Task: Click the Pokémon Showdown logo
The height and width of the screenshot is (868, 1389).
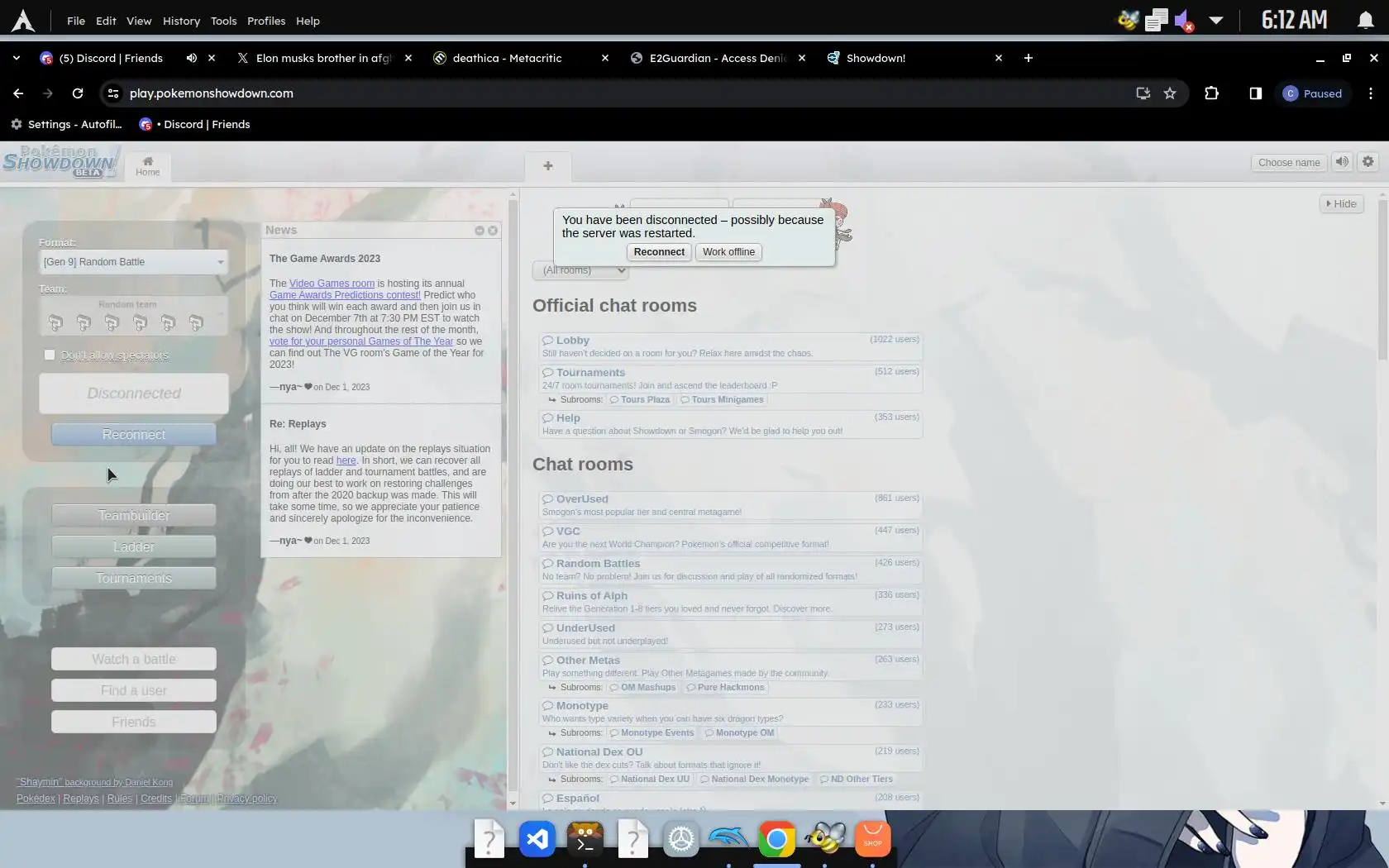Action: 61,160
